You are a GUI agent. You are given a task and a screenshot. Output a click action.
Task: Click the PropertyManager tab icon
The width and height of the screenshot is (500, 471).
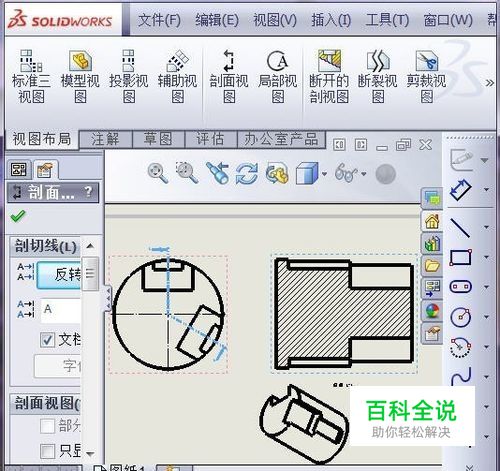(x=45, y=170)
